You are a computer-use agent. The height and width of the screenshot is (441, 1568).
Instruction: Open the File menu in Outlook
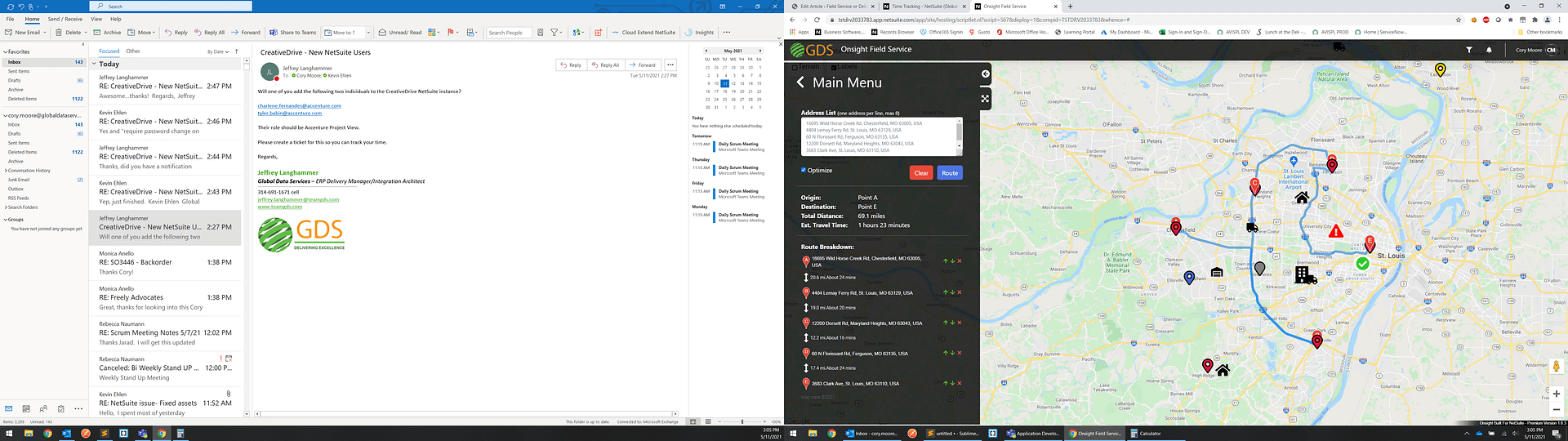pyautogui.click(x=10, y=19)
